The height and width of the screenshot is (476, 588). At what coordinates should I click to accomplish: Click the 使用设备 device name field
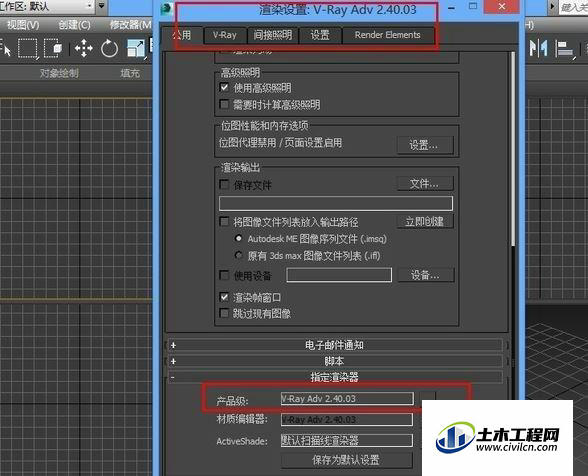click(x=339, y=275)
